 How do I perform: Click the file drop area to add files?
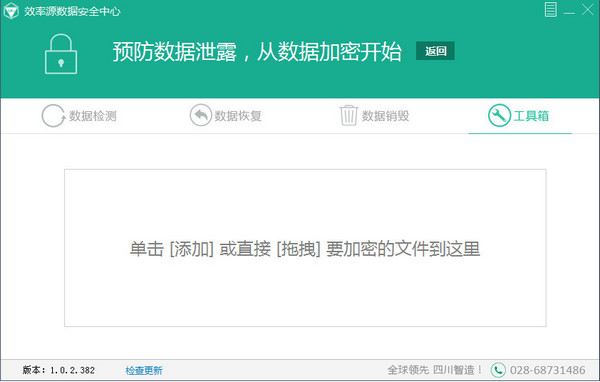pos(305,248)
